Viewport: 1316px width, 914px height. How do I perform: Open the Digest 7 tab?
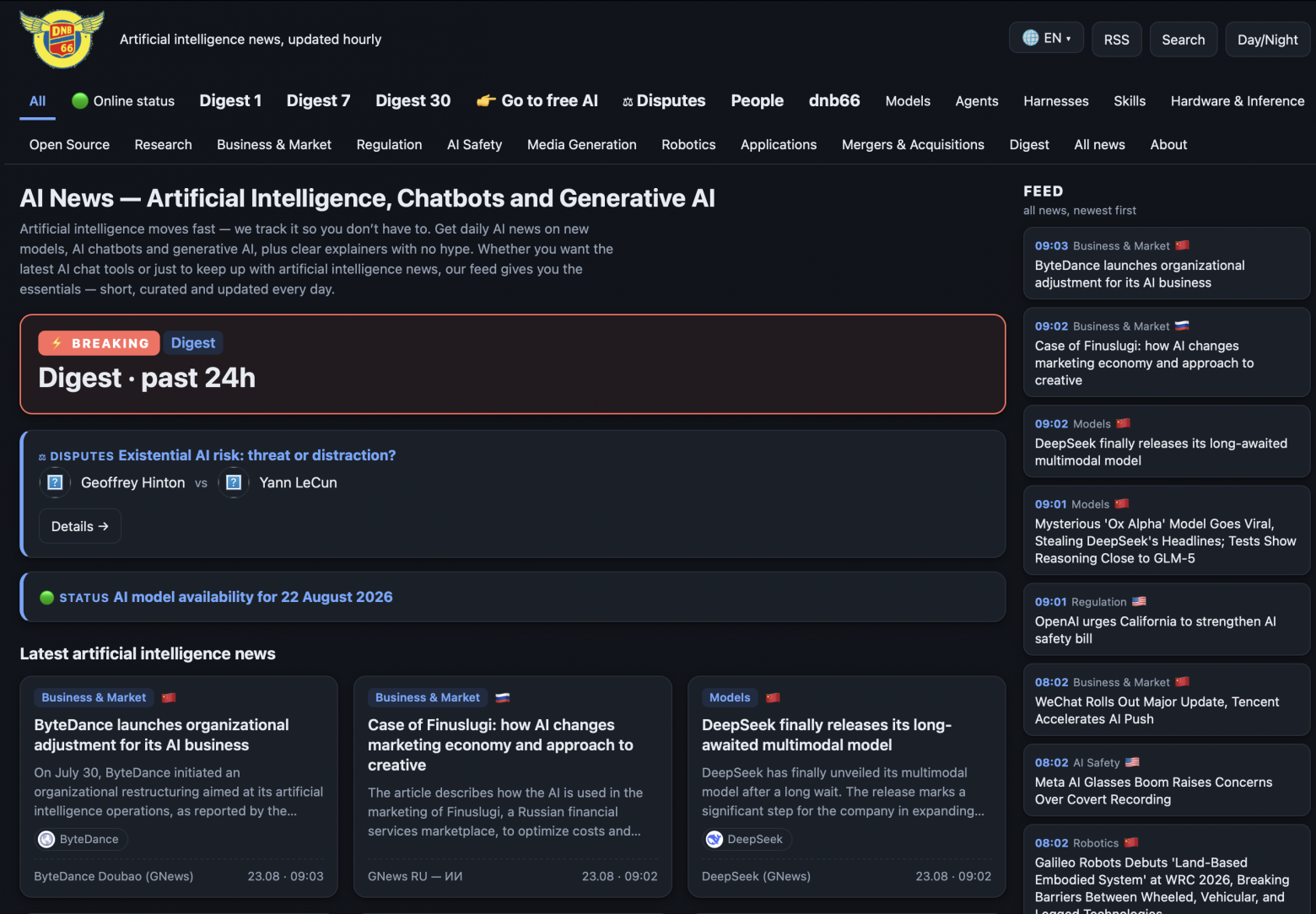tap(318, 101)
